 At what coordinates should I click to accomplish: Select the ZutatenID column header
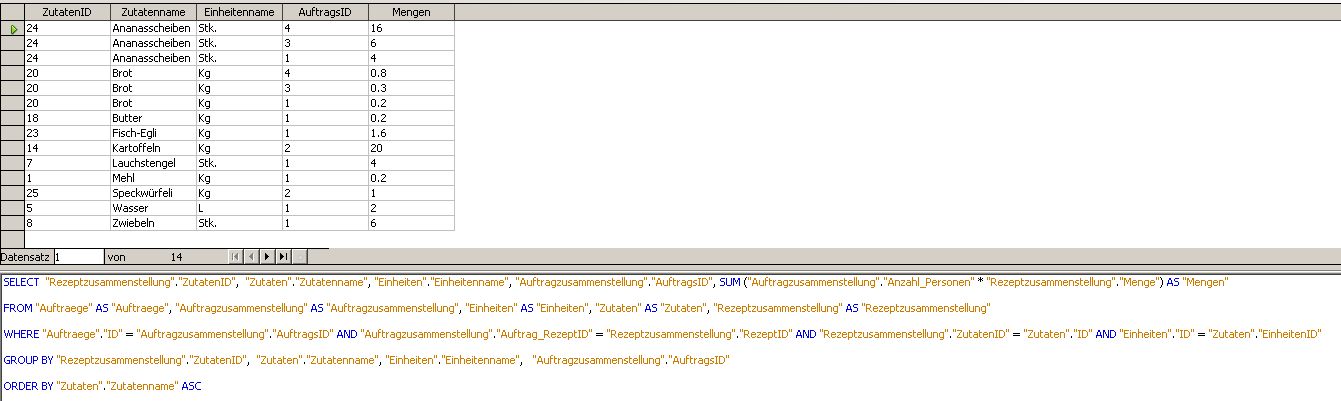point(66,11)
